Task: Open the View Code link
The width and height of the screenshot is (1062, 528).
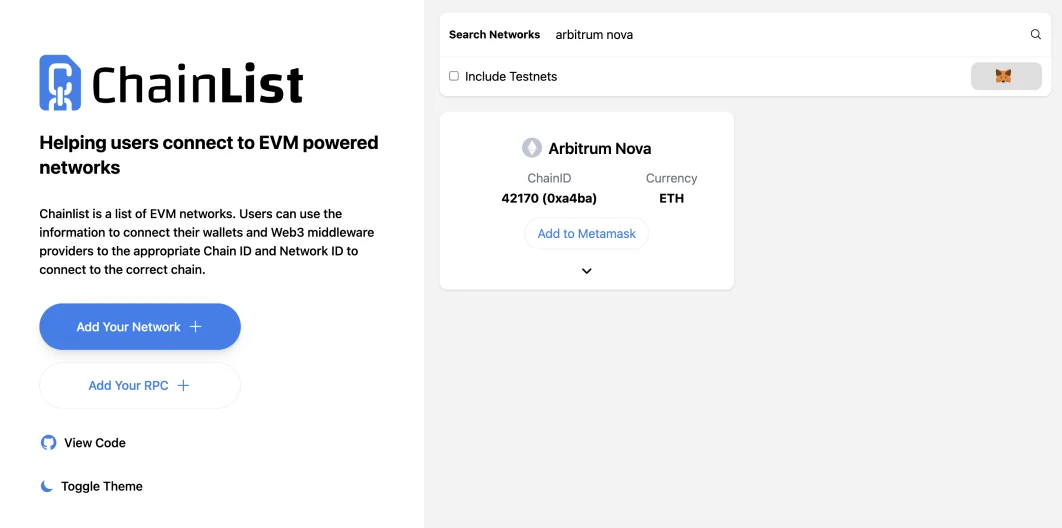Action: [x=95, y=443]
